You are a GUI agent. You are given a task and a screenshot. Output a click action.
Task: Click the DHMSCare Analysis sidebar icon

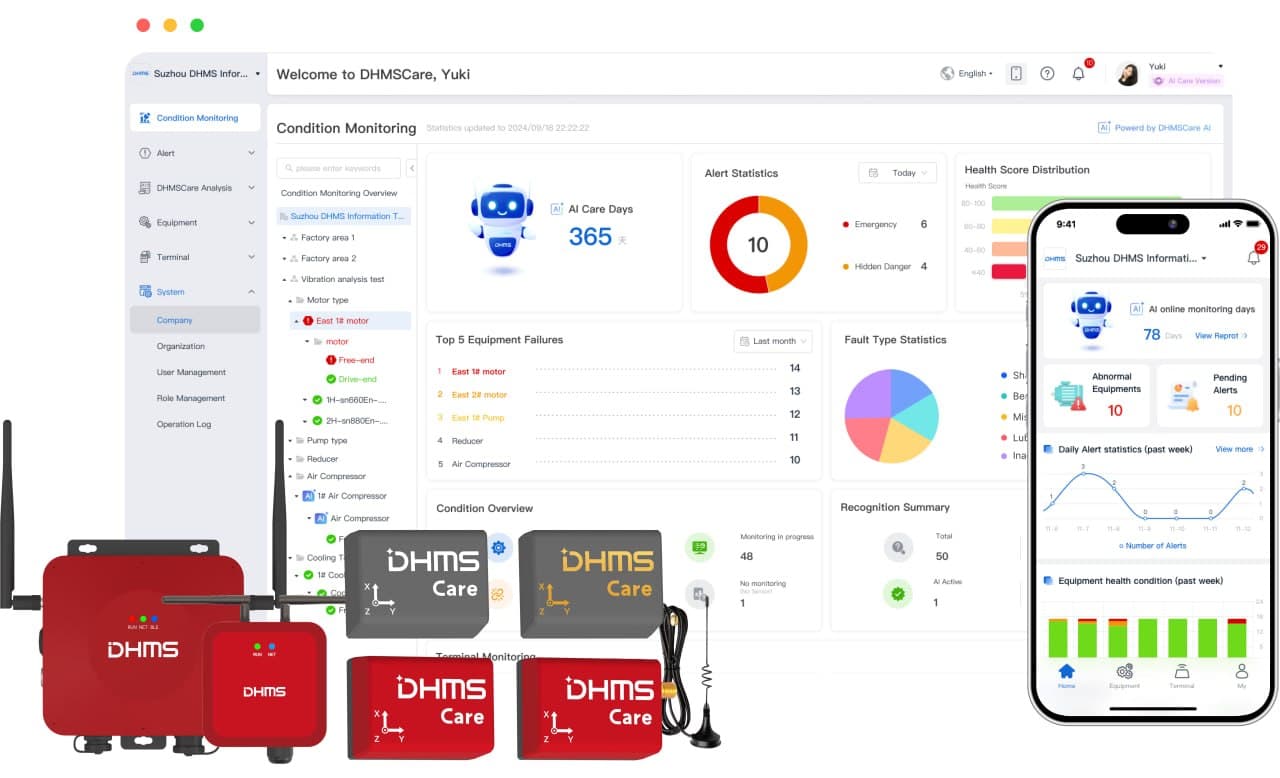[145, 188]
